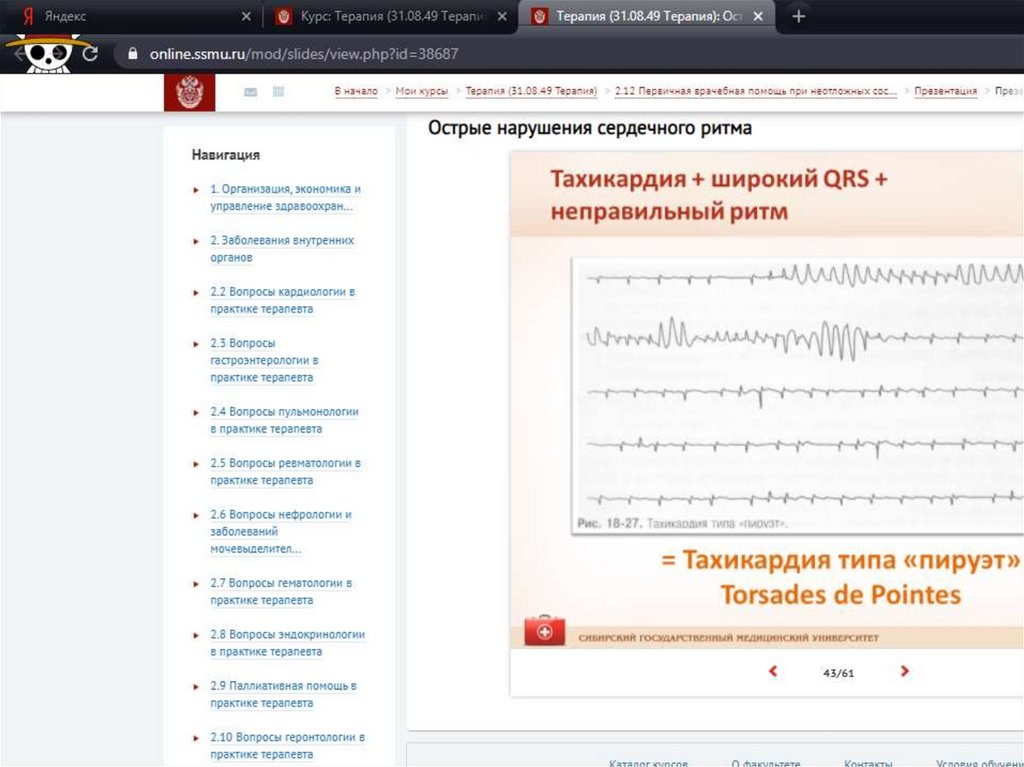Expand arrow beside '2.2 Вопросы кардиологии'
The height and width of the screenshot is (767, 1024).
point(196,293)
